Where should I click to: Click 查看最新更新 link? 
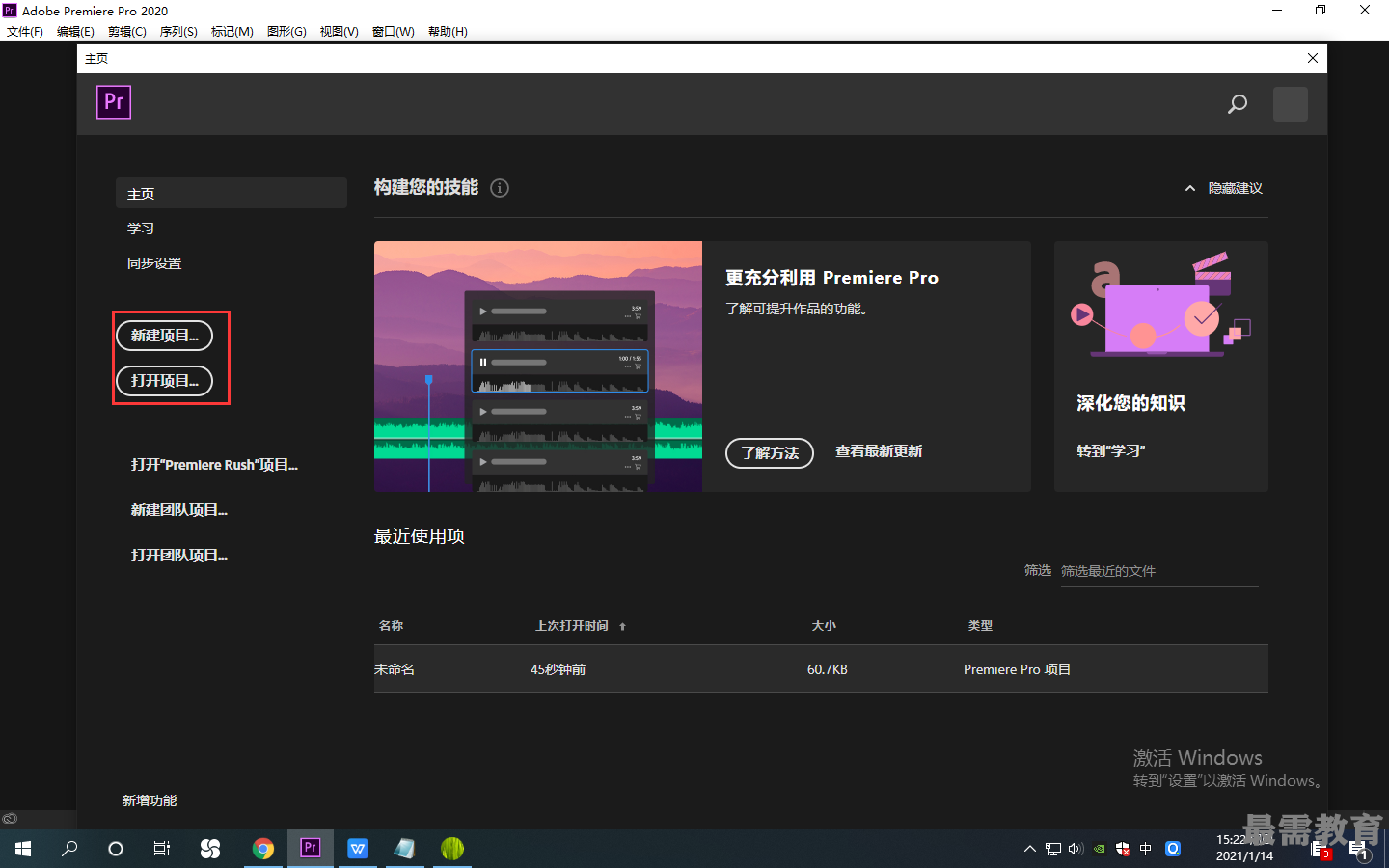tap(879, 451)
